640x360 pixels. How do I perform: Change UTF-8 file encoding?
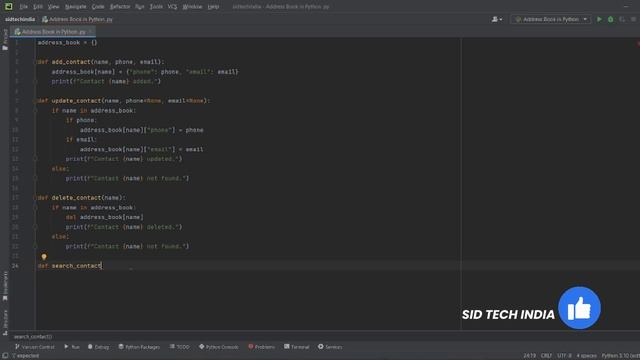[564, 356]
